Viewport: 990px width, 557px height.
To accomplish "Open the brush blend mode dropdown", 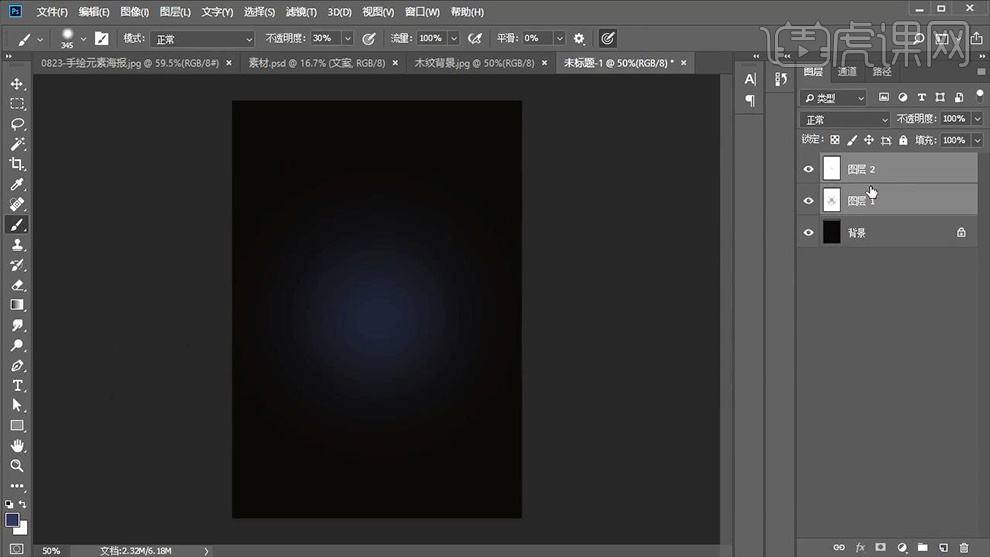I will 204,39.
